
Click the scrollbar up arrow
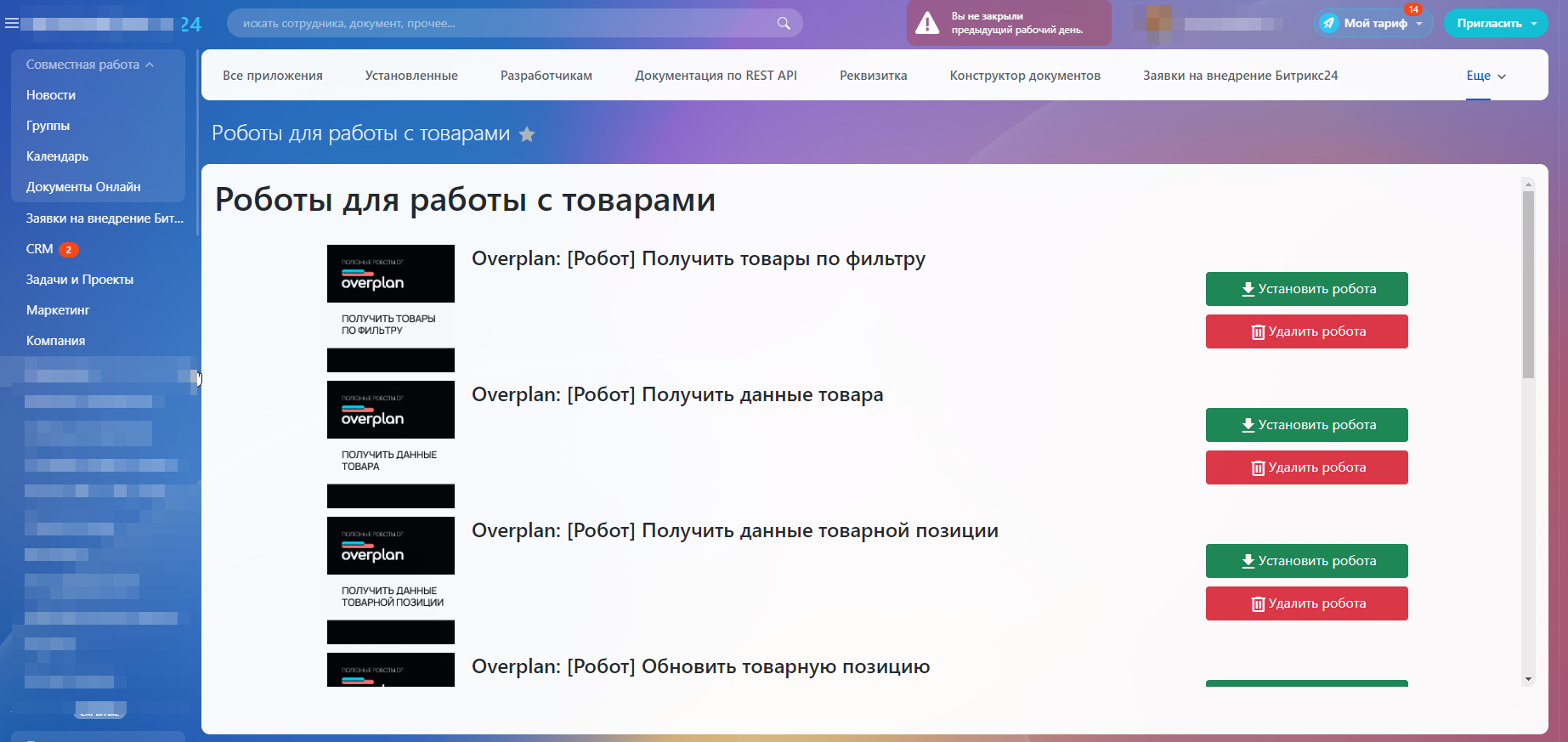click(x=1528, y=184)
